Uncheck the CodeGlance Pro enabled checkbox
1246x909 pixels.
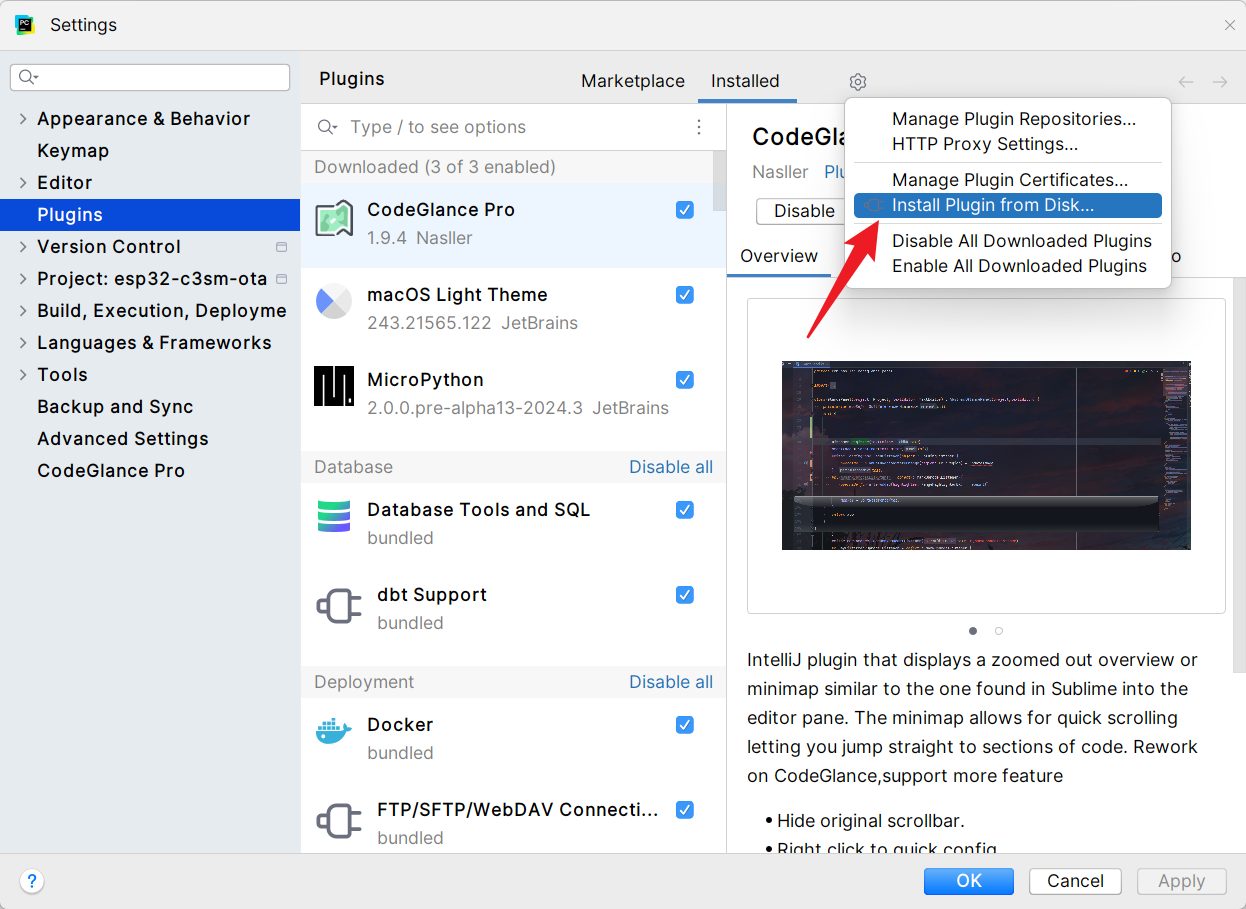pyautogui.click(x=684, y=210)
